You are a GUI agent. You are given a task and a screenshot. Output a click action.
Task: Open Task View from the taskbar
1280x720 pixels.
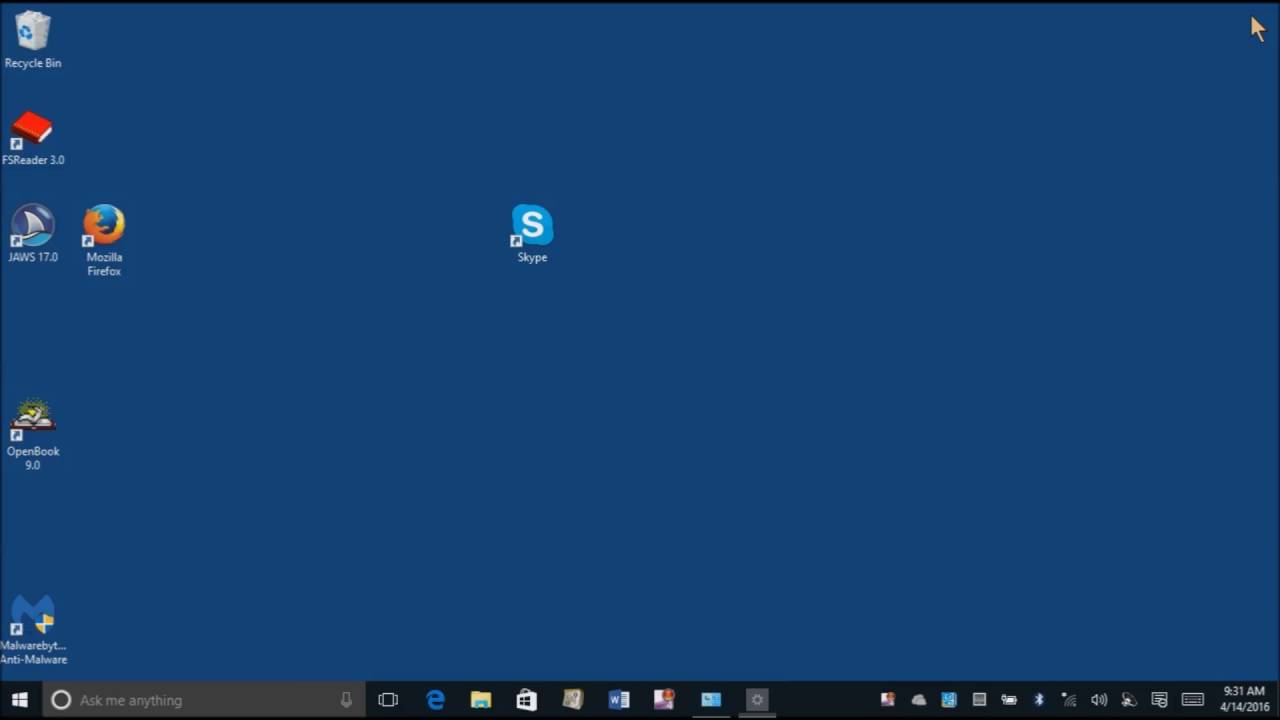tap(388, 700)
